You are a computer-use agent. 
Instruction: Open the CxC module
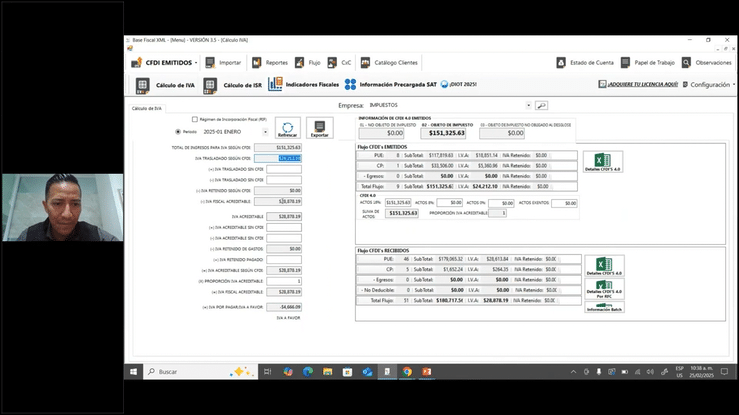(339, 63)
